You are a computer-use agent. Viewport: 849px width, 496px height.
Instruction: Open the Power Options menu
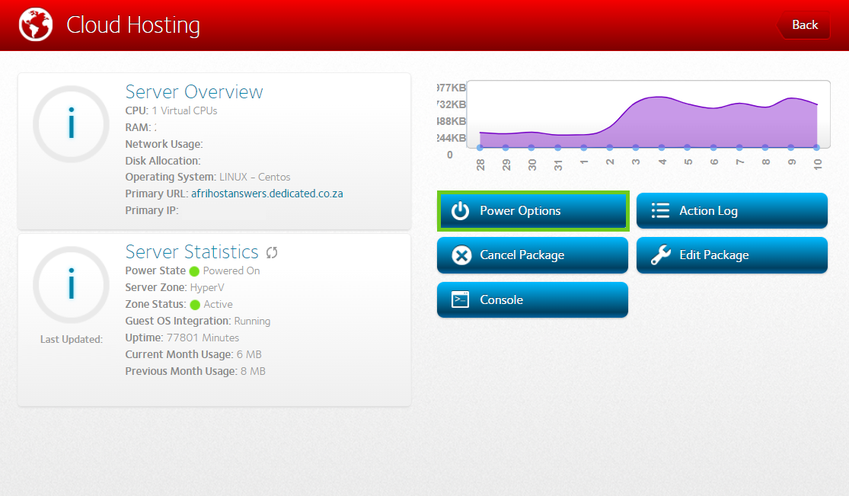tap(532, 211)
